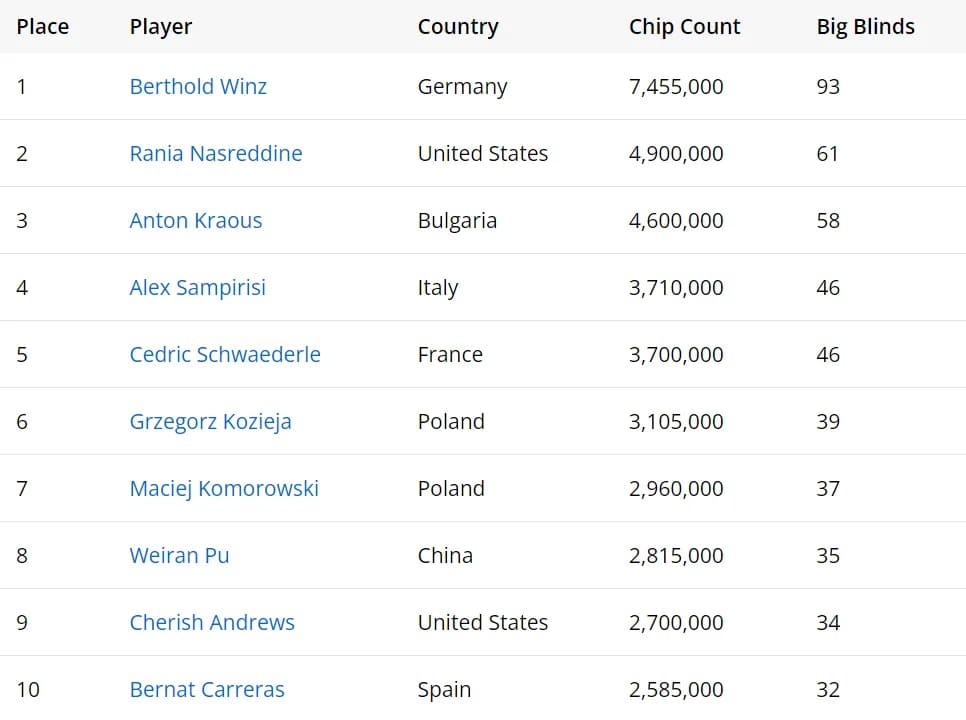This screenshot has height=720, width=966.
Task: Click the Player column header
Action: pos(161,27)
